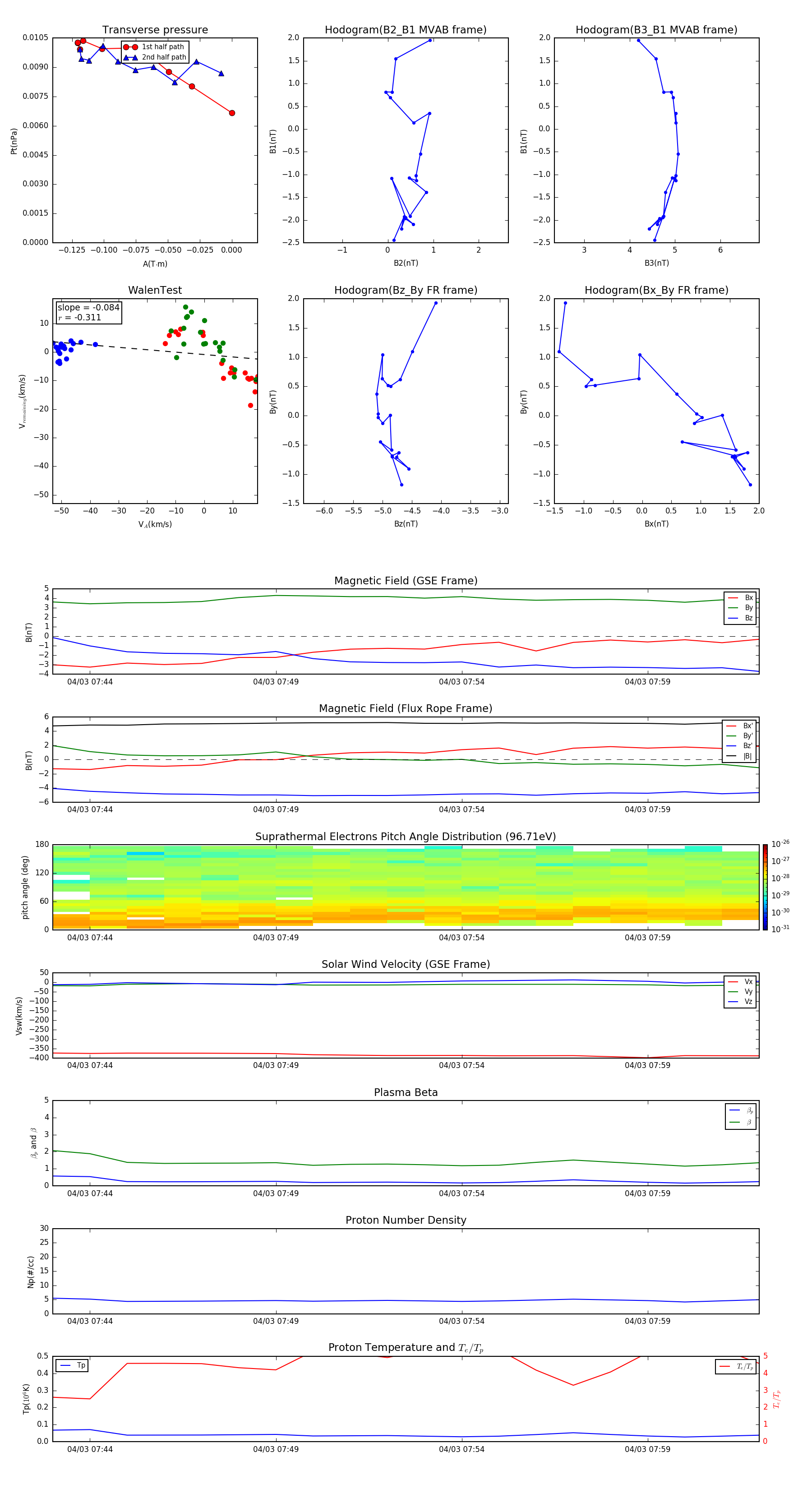This screenshot has height=1489, width=812.
Task: Click the '0.0105' tick on pressure plot
Action: tap(35, 37)
